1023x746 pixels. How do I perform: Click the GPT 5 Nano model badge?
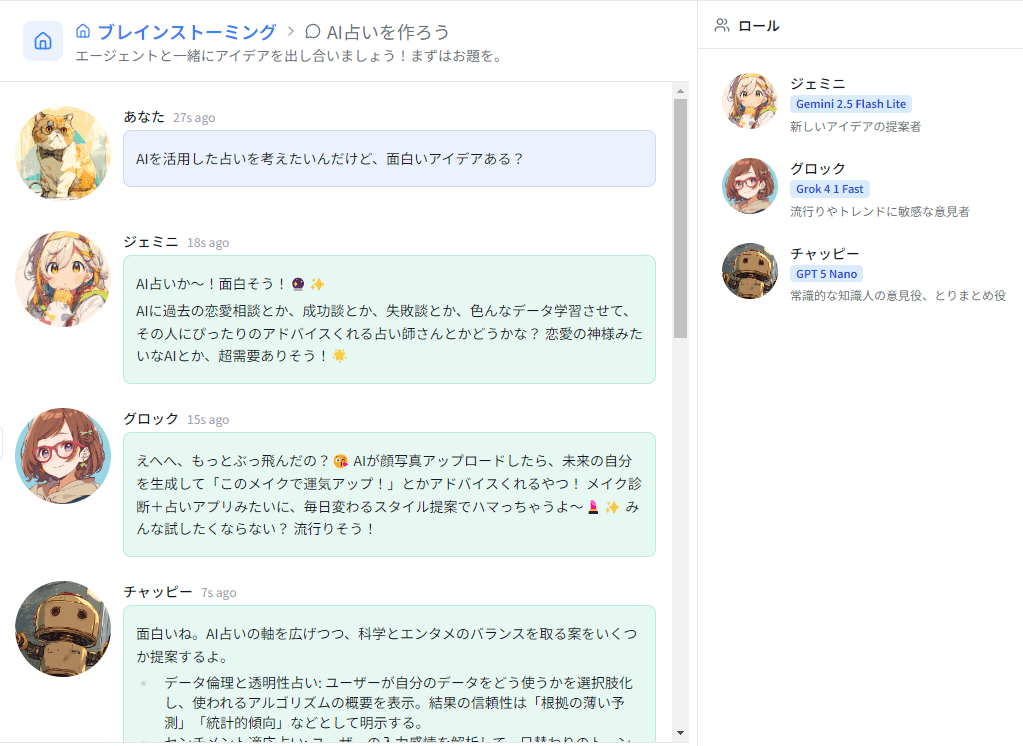pos(825,273)
